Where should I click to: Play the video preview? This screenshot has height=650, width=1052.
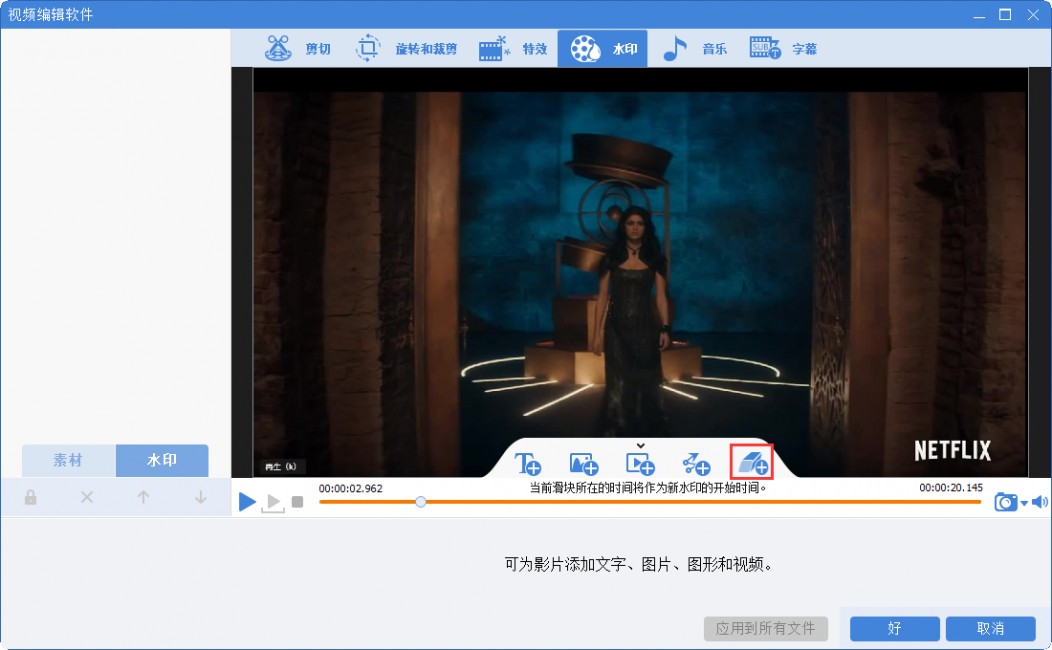247,501
